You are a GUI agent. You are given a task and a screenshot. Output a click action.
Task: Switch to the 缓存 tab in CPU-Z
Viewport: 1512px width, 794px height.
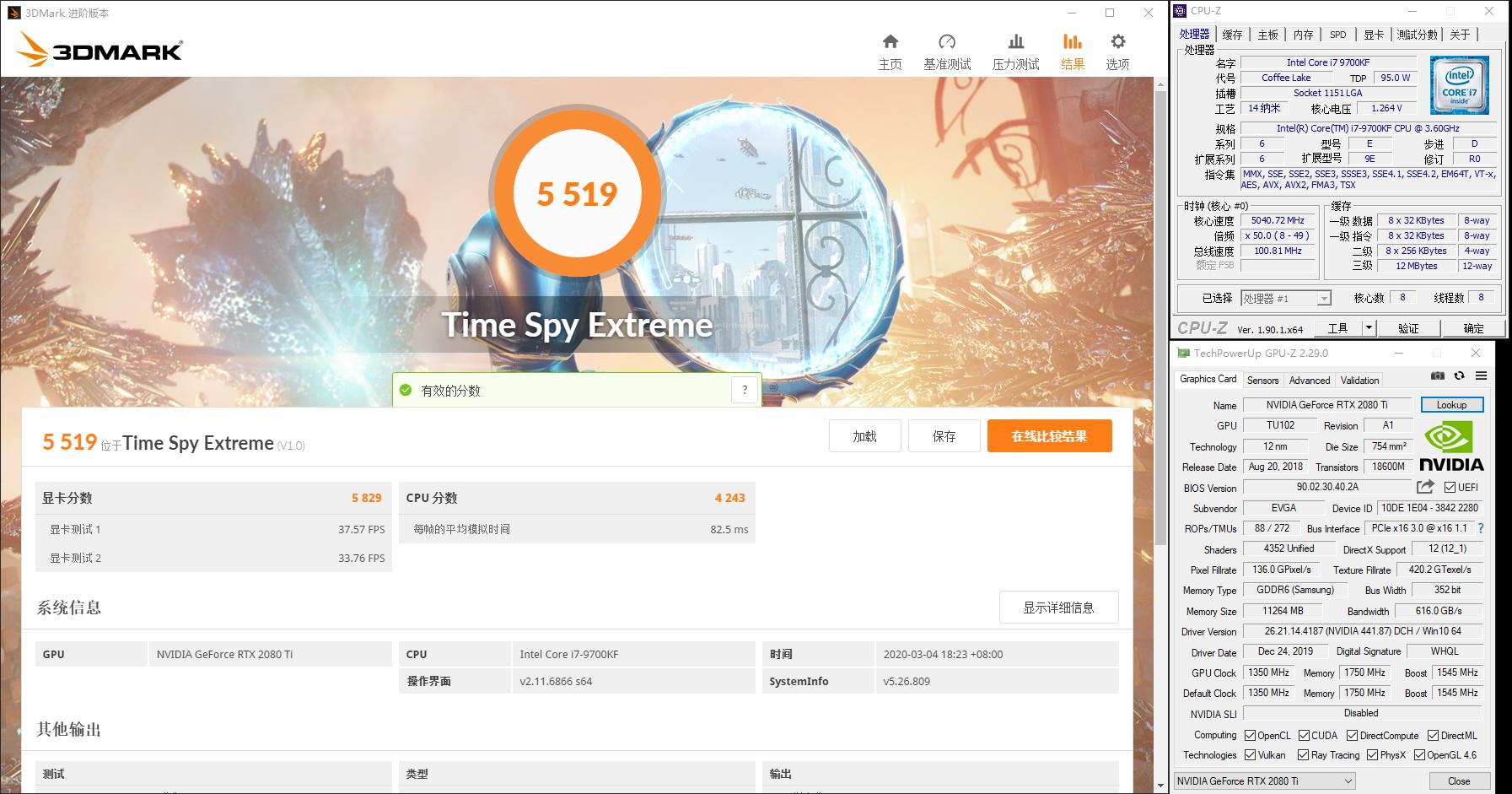(1232, 35)
